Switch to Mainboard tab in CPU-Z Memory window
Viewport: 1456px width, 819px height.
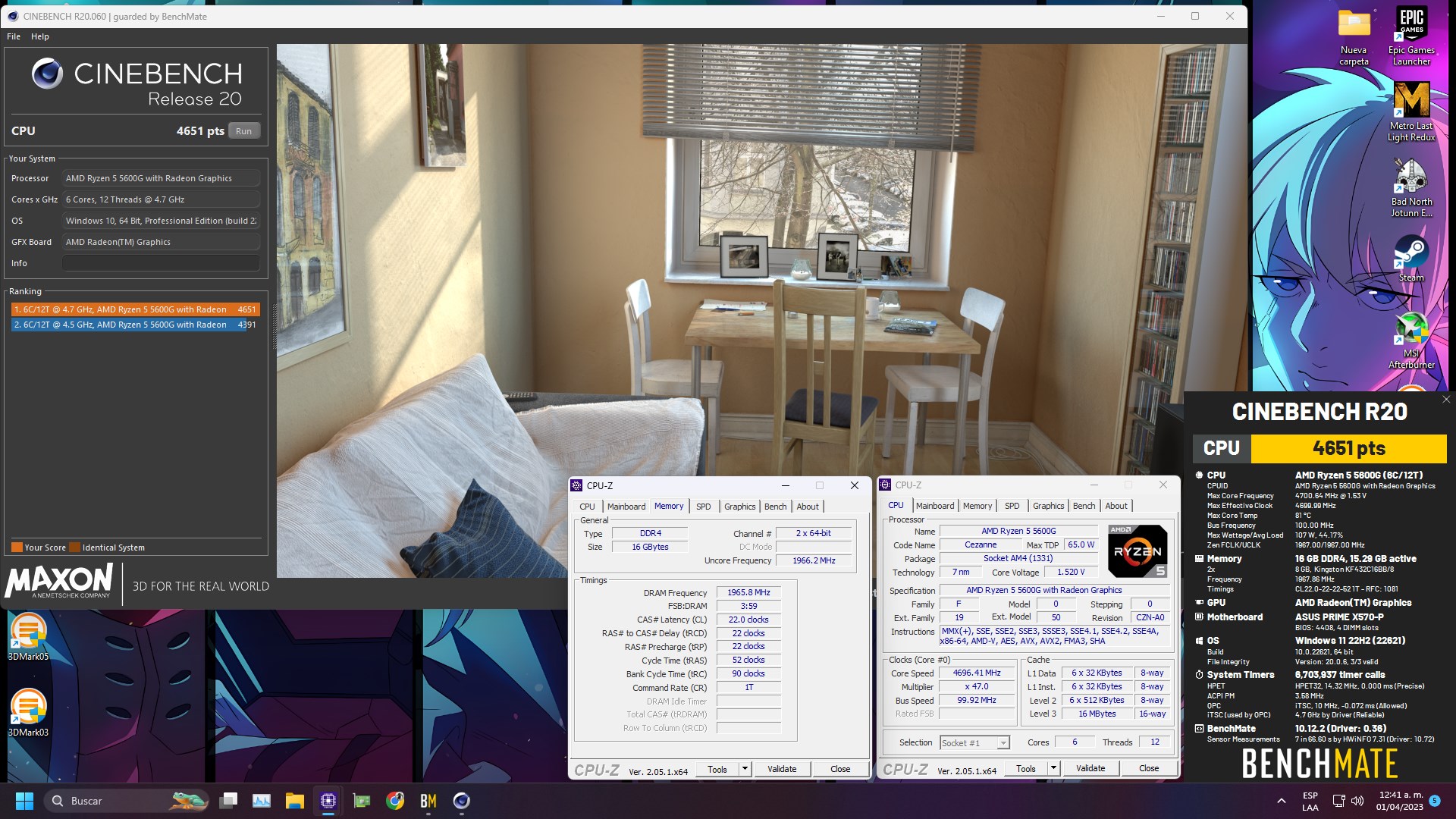[x=626, y=507]
